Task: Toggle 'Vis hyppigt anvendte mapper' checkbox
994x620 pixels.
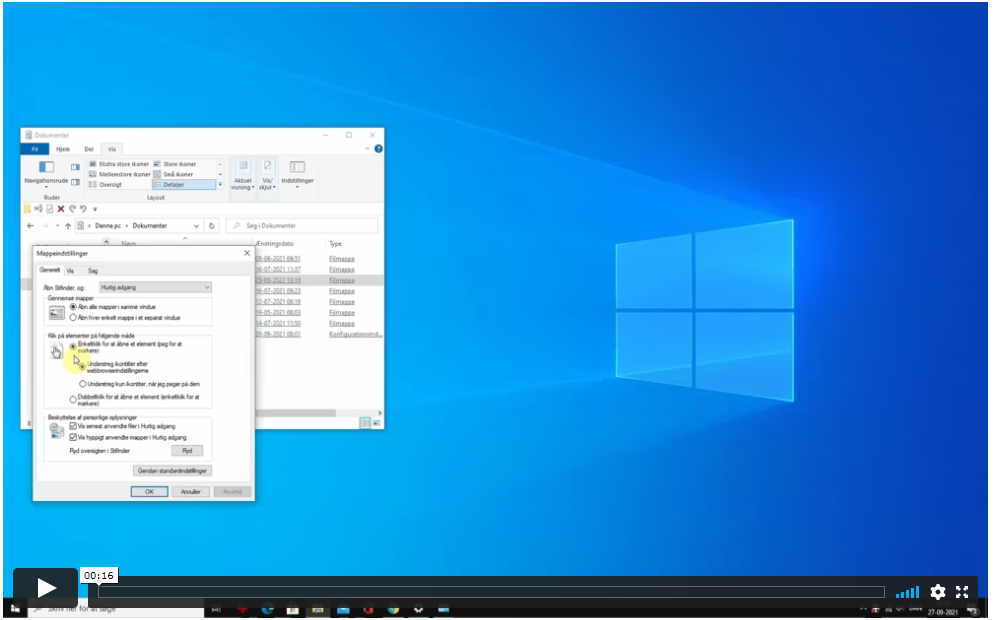Action: 73,437
